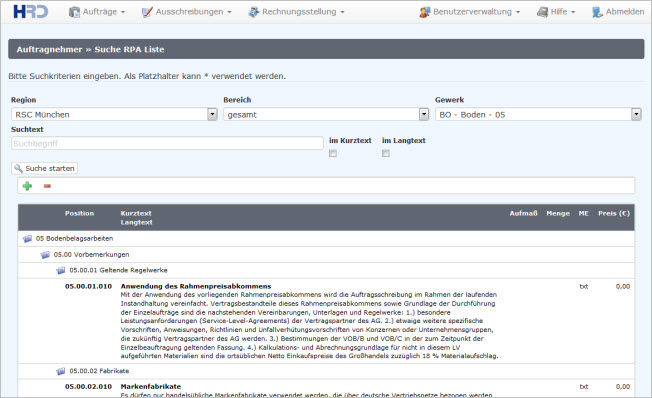
Task: Click position number 05.00.01.010
Action: click(89, 287)
